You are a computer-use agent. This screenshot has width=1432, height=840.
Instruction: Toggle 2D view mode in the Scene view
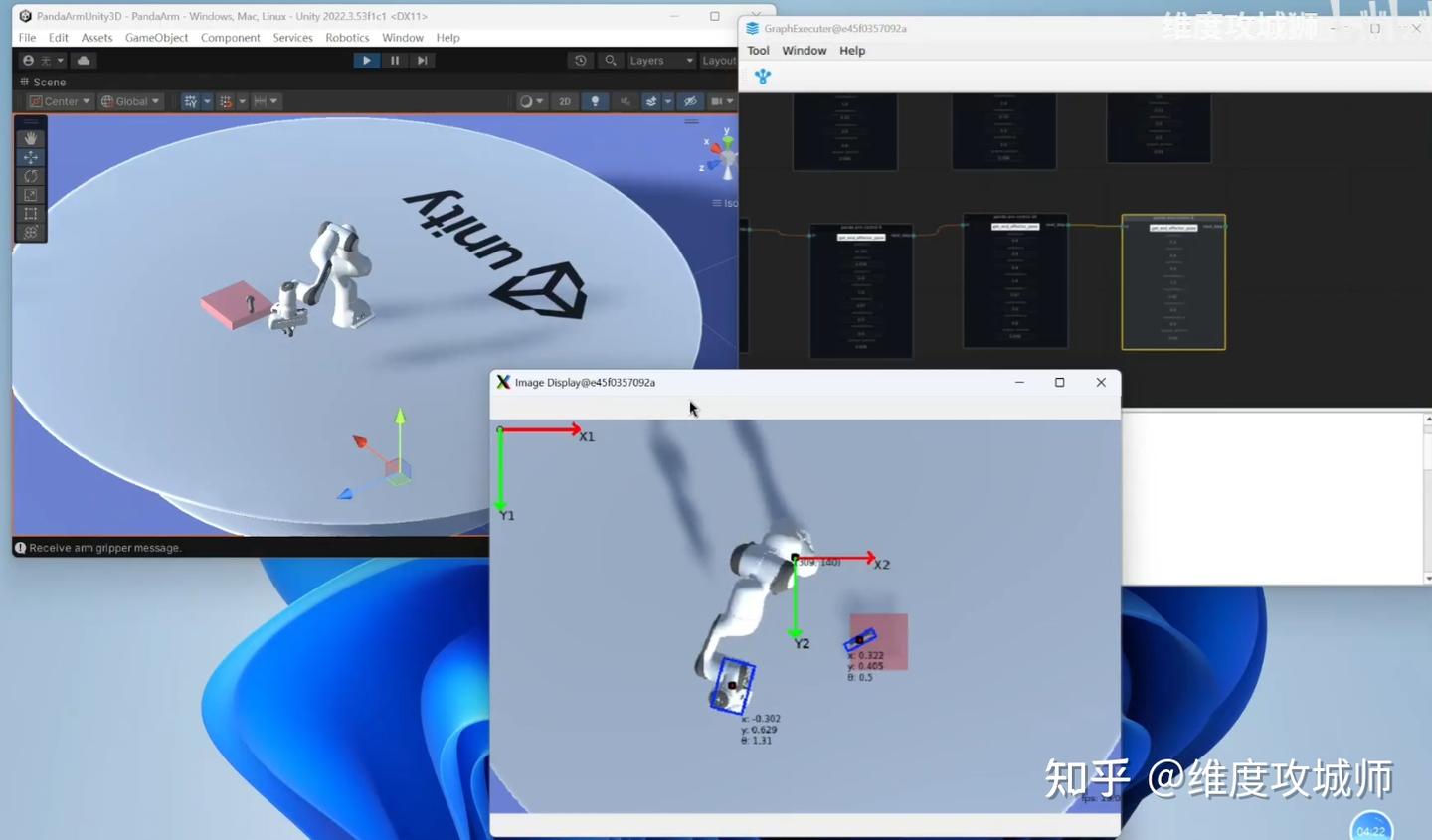[x=564, y=100]
